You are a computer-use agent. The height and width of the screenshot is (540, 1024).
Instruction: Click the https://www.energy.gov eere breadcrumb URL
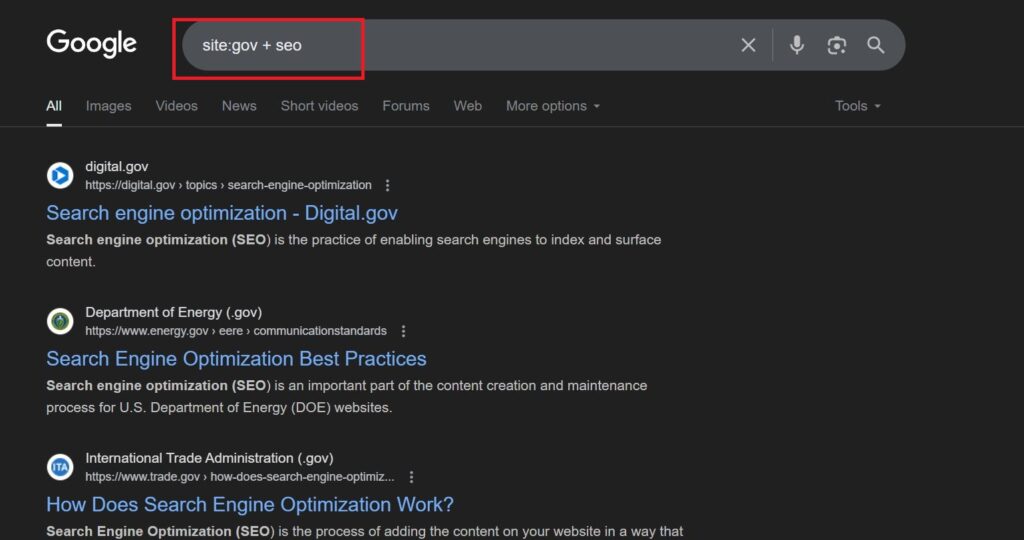[x=236, y=331]
